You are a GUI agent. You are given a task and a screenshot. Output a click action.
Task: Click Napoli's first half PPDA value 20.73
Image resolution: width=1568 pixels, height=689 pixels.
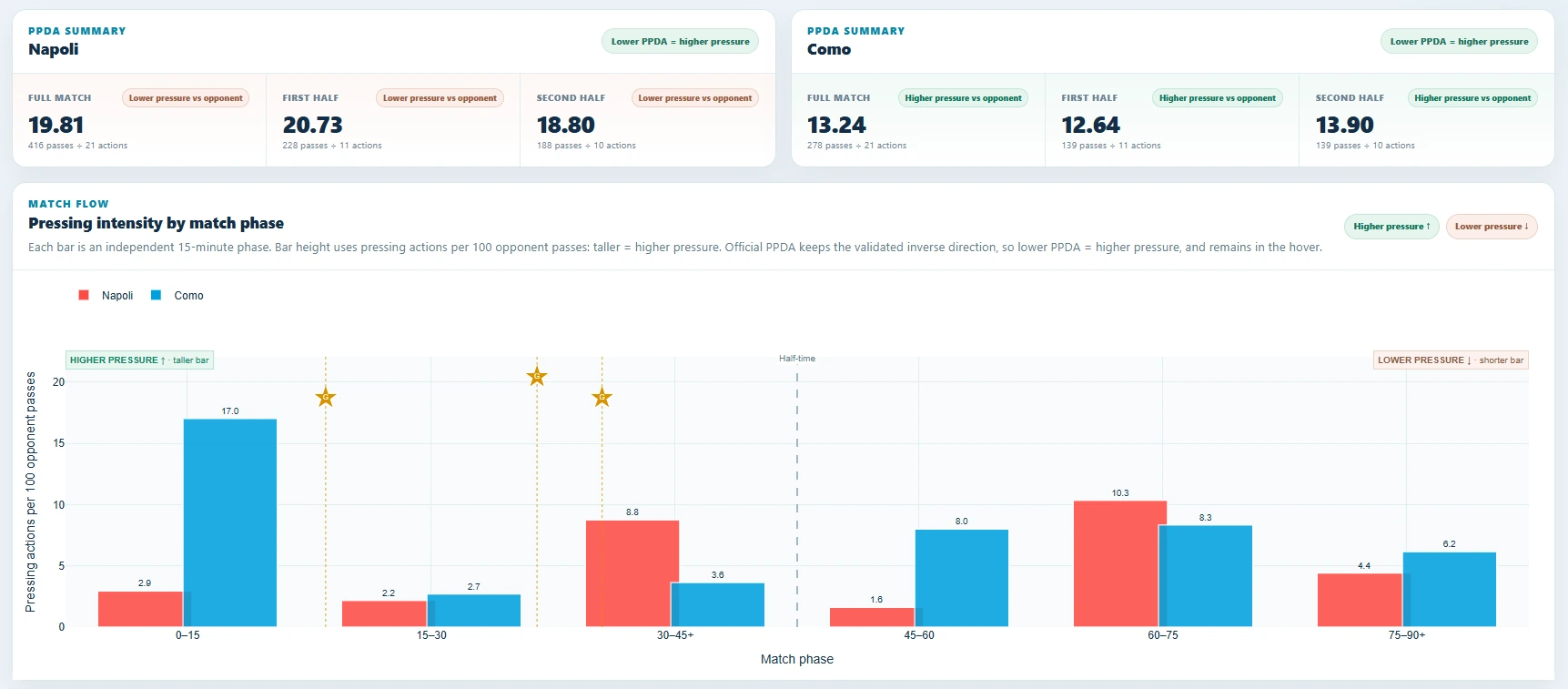(x=312, y=125)
